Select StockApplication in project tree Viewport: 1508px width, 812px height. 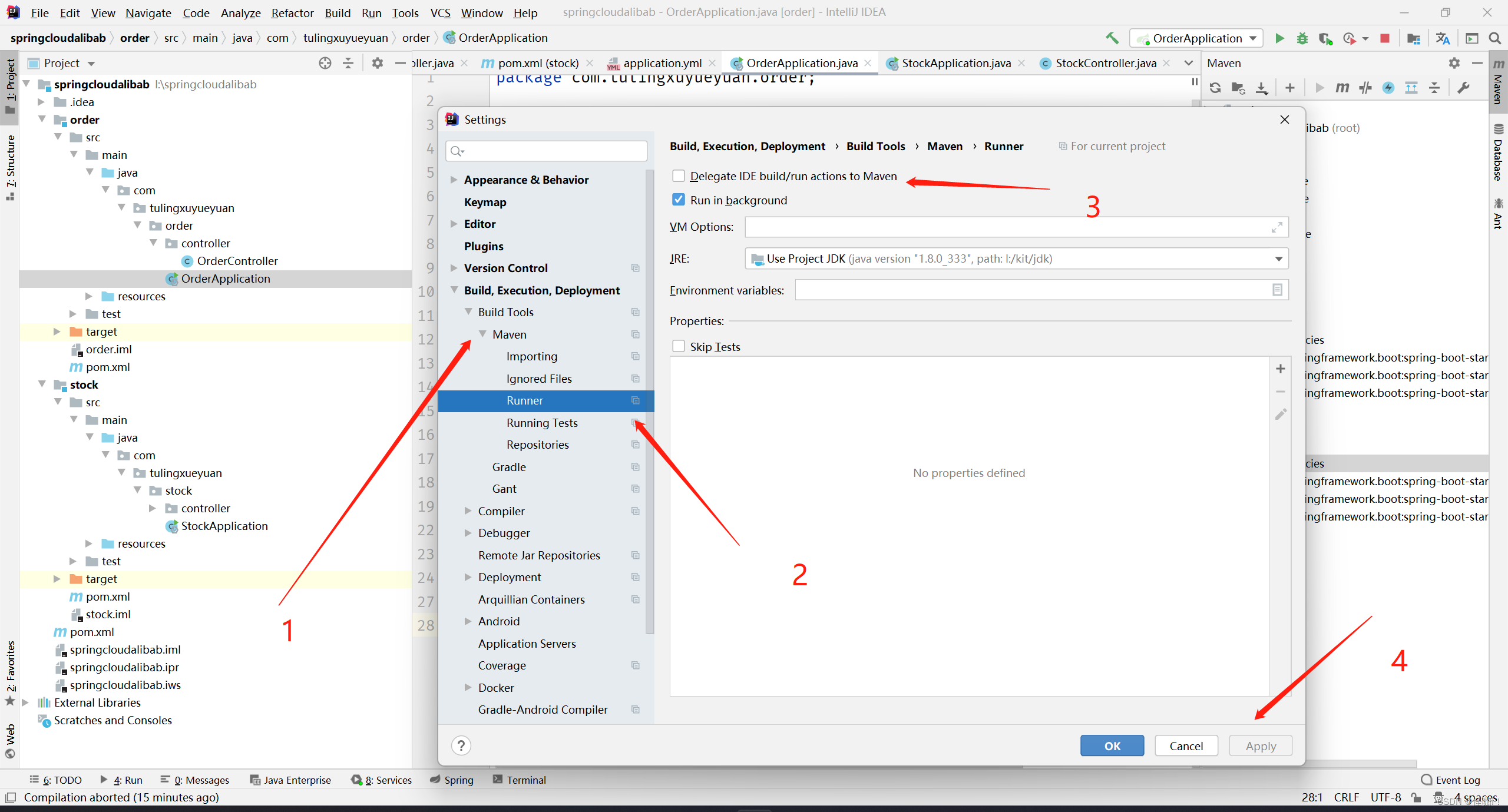click(x=224, y=526)
